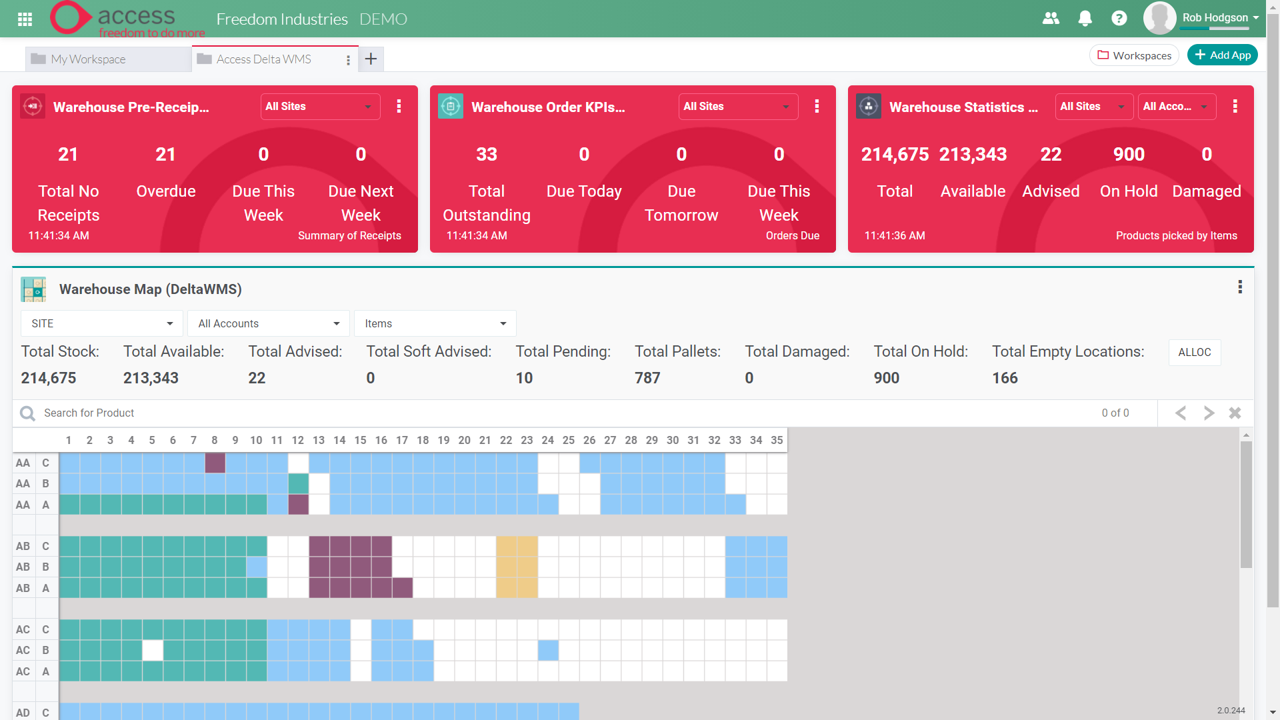Clear the product search with the X icon
The height and width of the screenshot is (720, 1280).
pos(1235,412)
